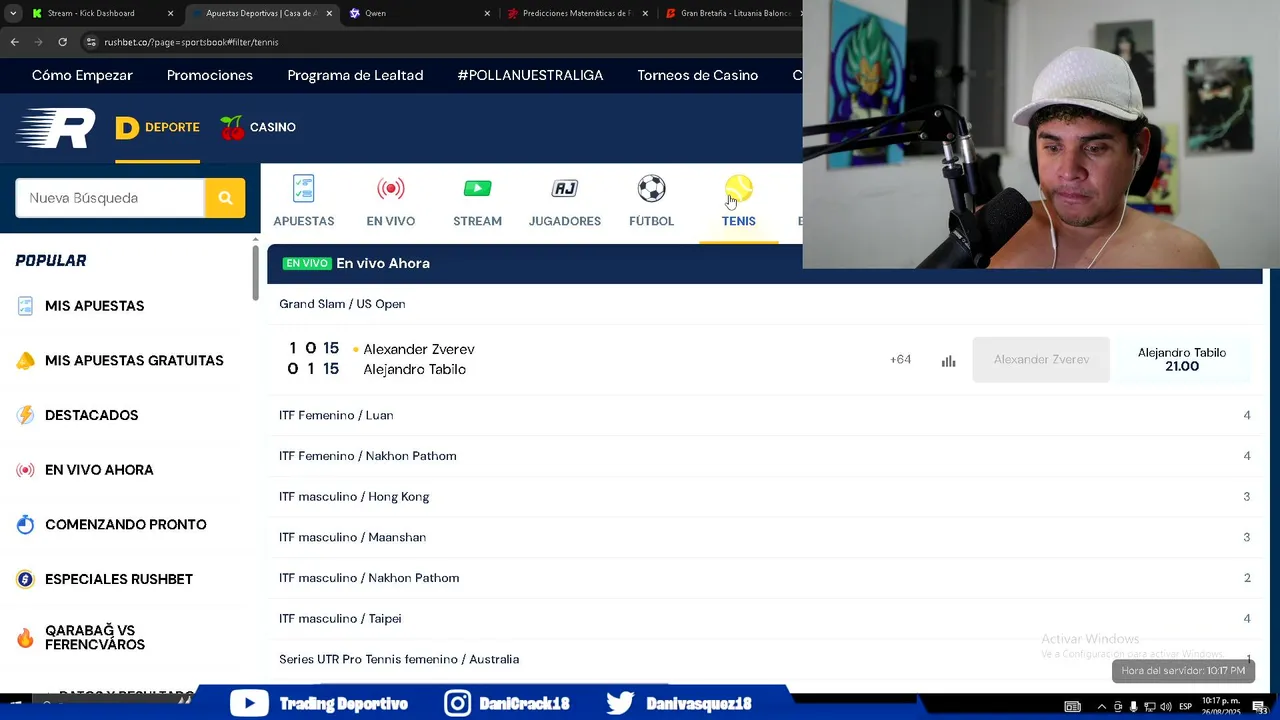This screenshot has width=1280, height=720.
Task: Expand ITF Femenino / Luan section
Action: pos(764,415)
